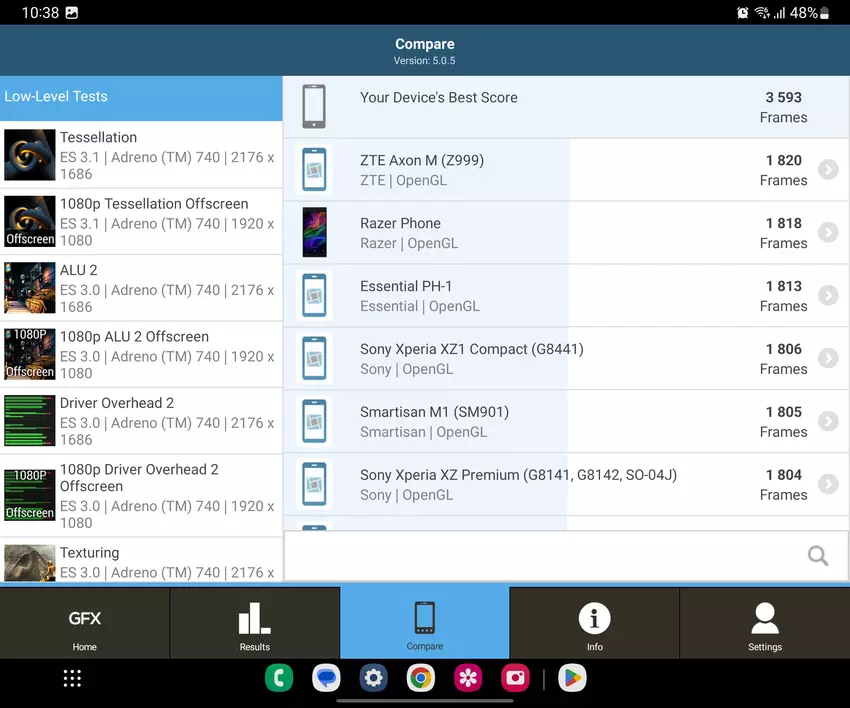
Task: Choose the ALU 2 test
Action: point(141,288)
